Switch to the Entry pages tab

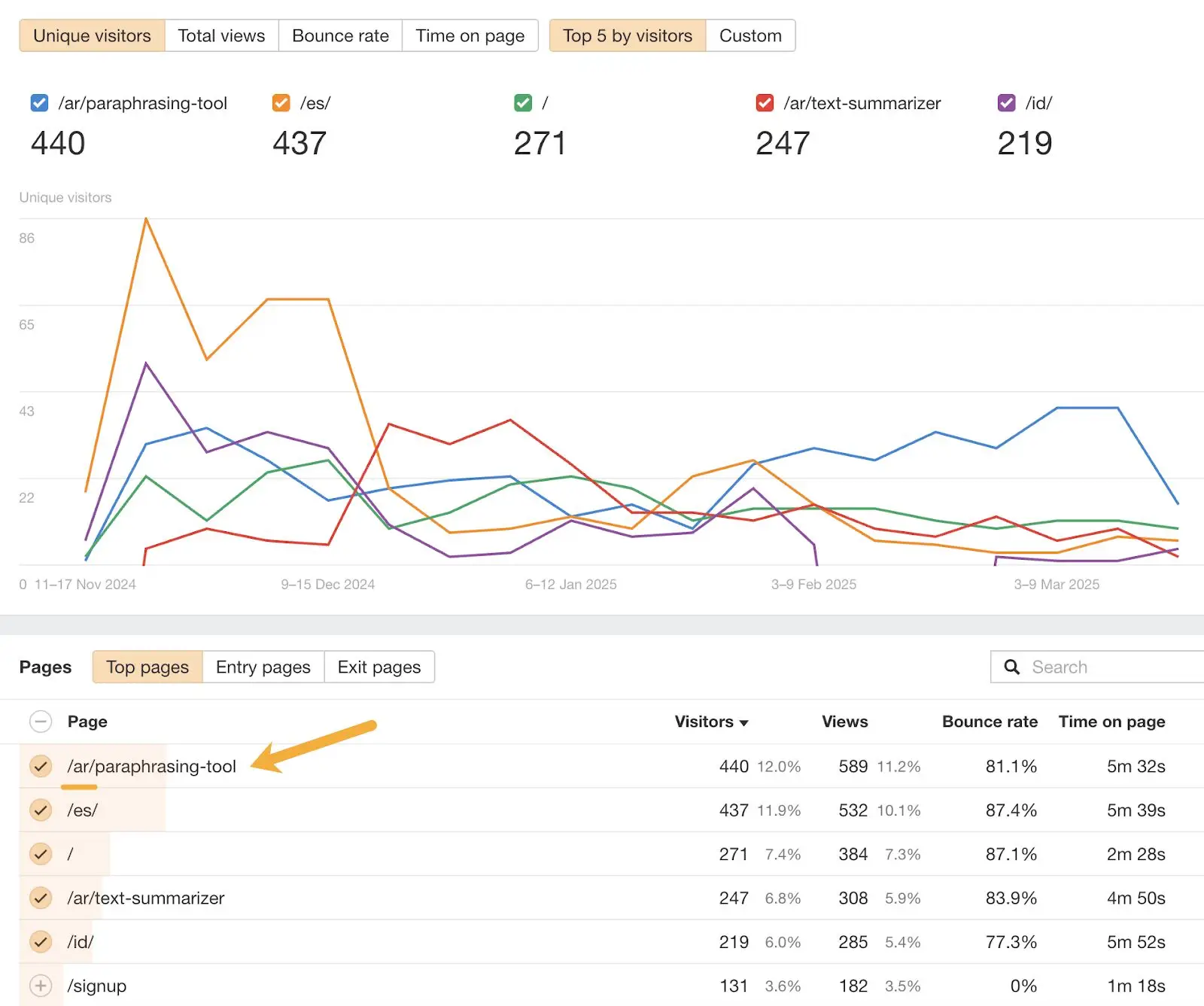click(x=263, y=667)
